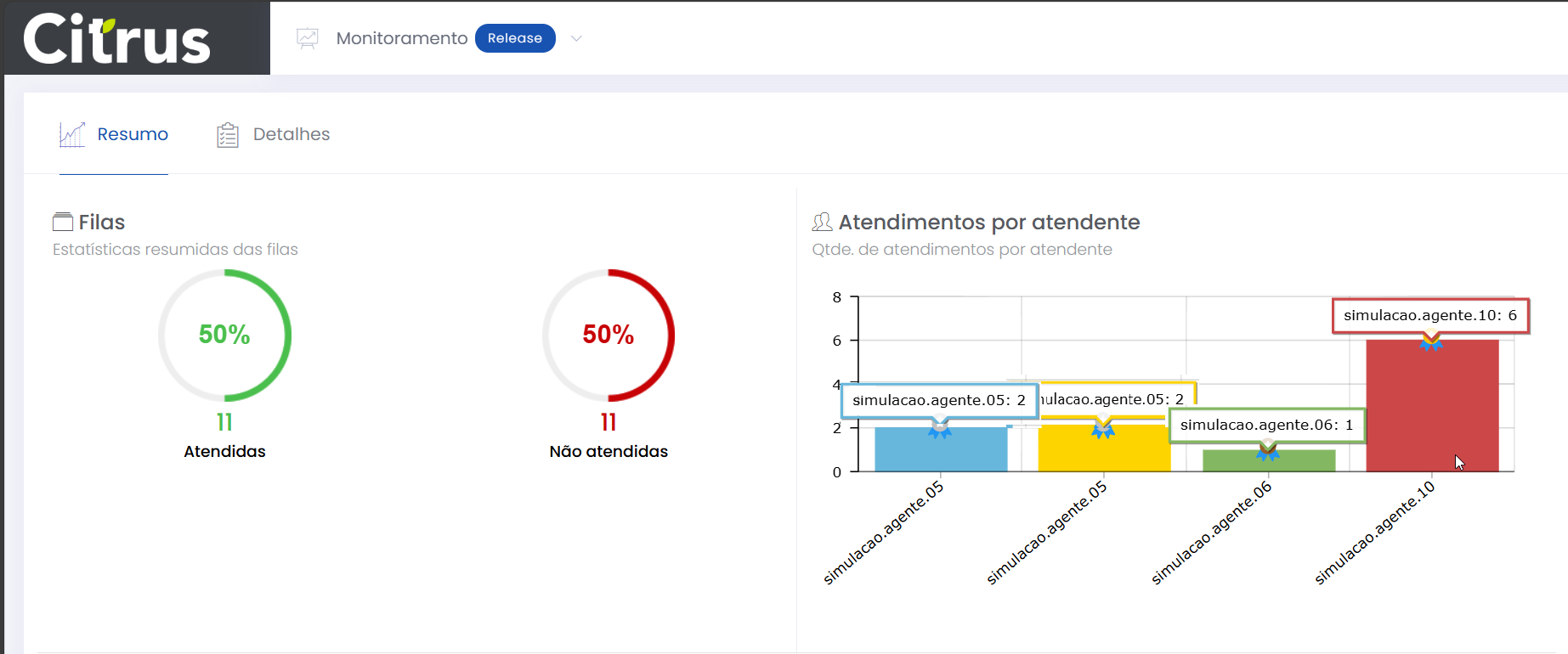
Task: Click the Monitoramento presentation chart icon
Action: tap(308, 38)
